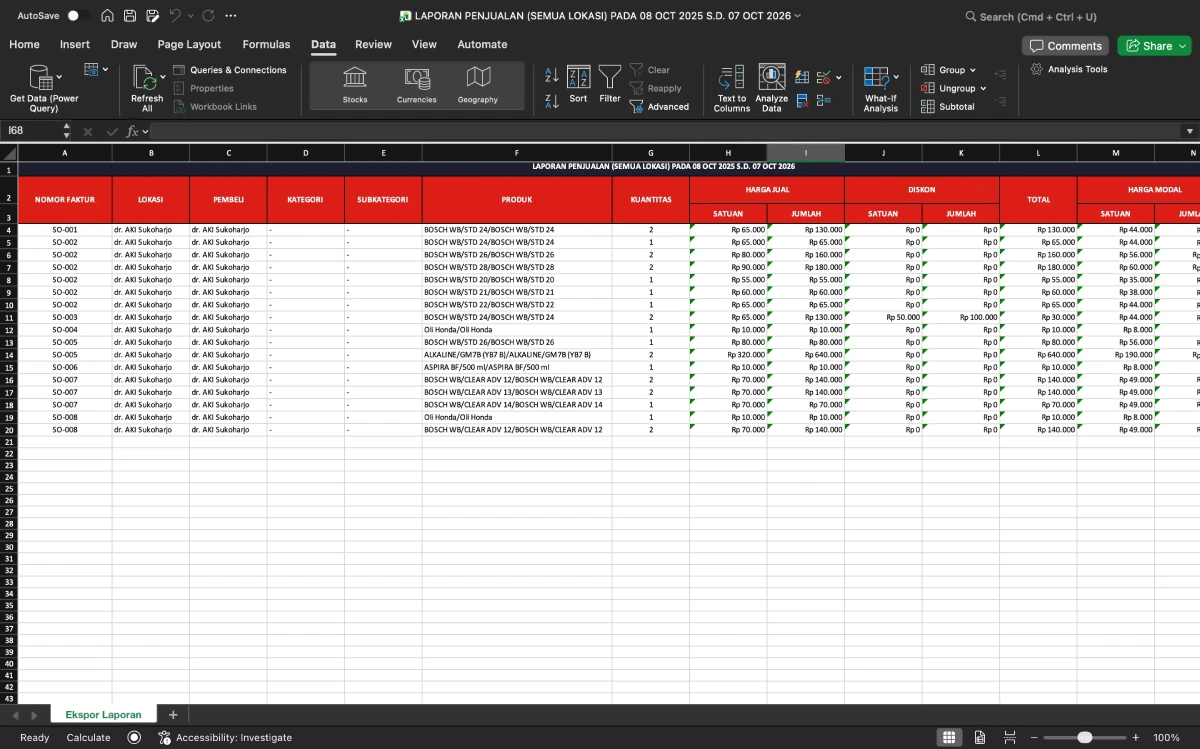Click Queries & Connections
The image size is (1200, 749).
[x=230, y=70]
